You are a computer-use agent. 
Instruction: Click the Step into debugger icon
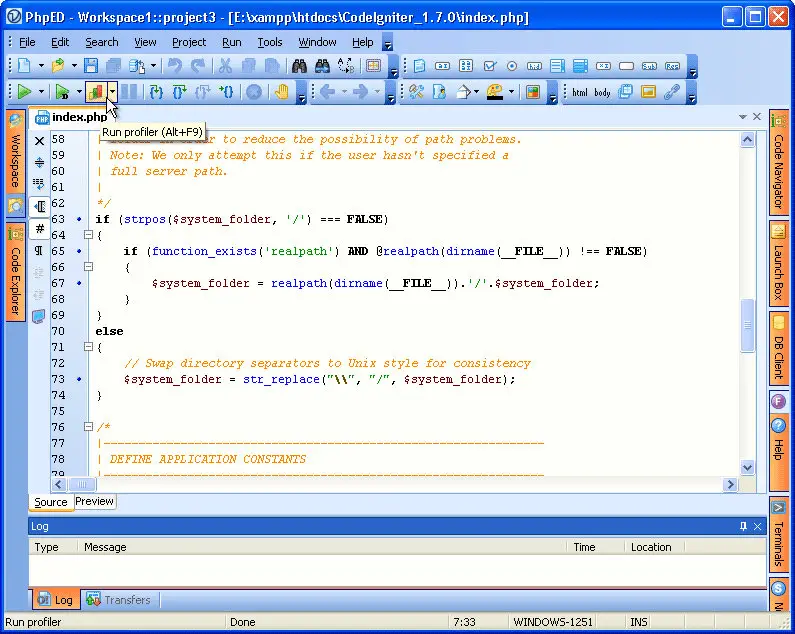(156, 92)
